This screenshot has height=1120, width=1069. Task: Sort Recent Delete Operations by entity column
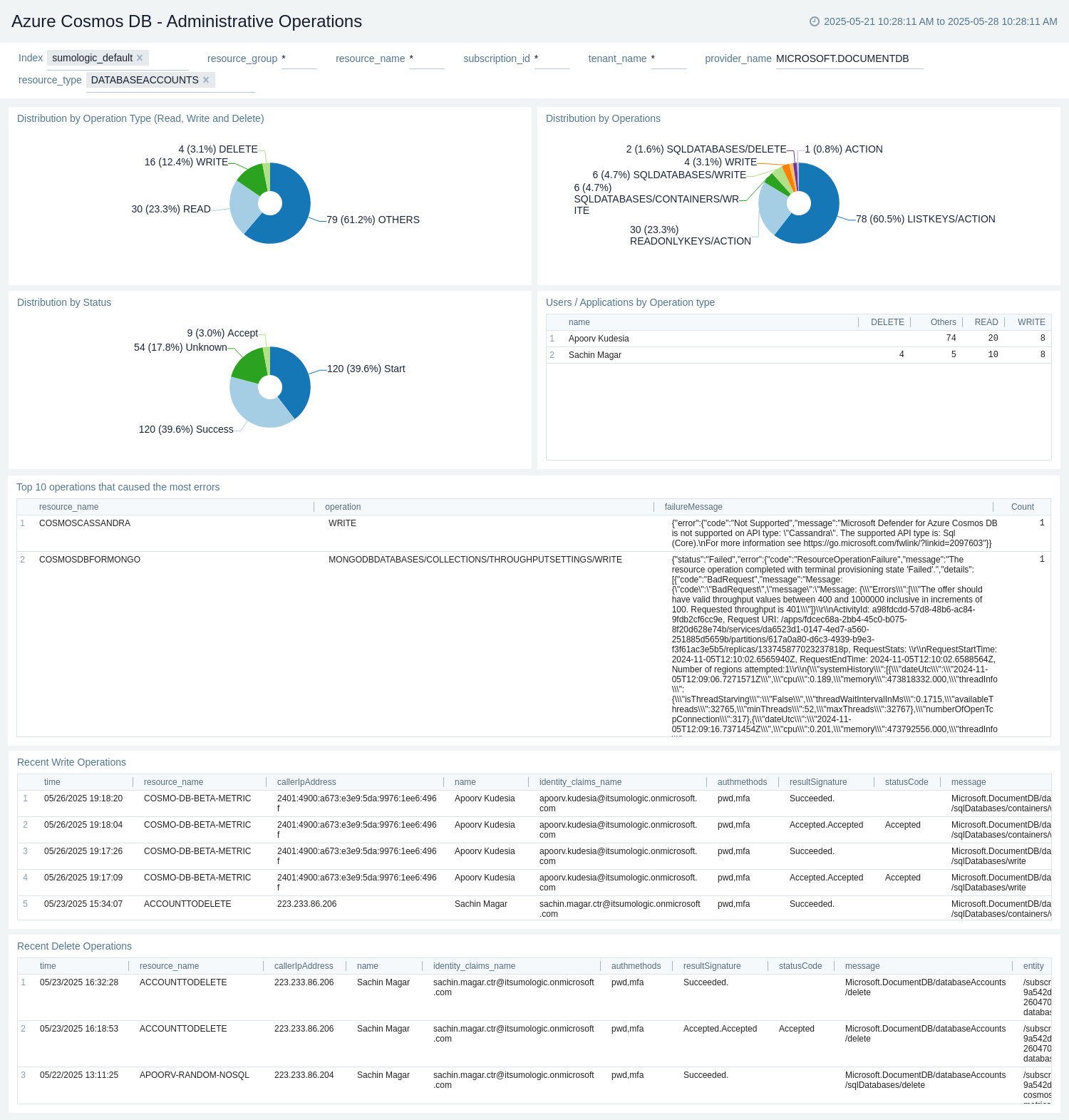click(1033, 966)
